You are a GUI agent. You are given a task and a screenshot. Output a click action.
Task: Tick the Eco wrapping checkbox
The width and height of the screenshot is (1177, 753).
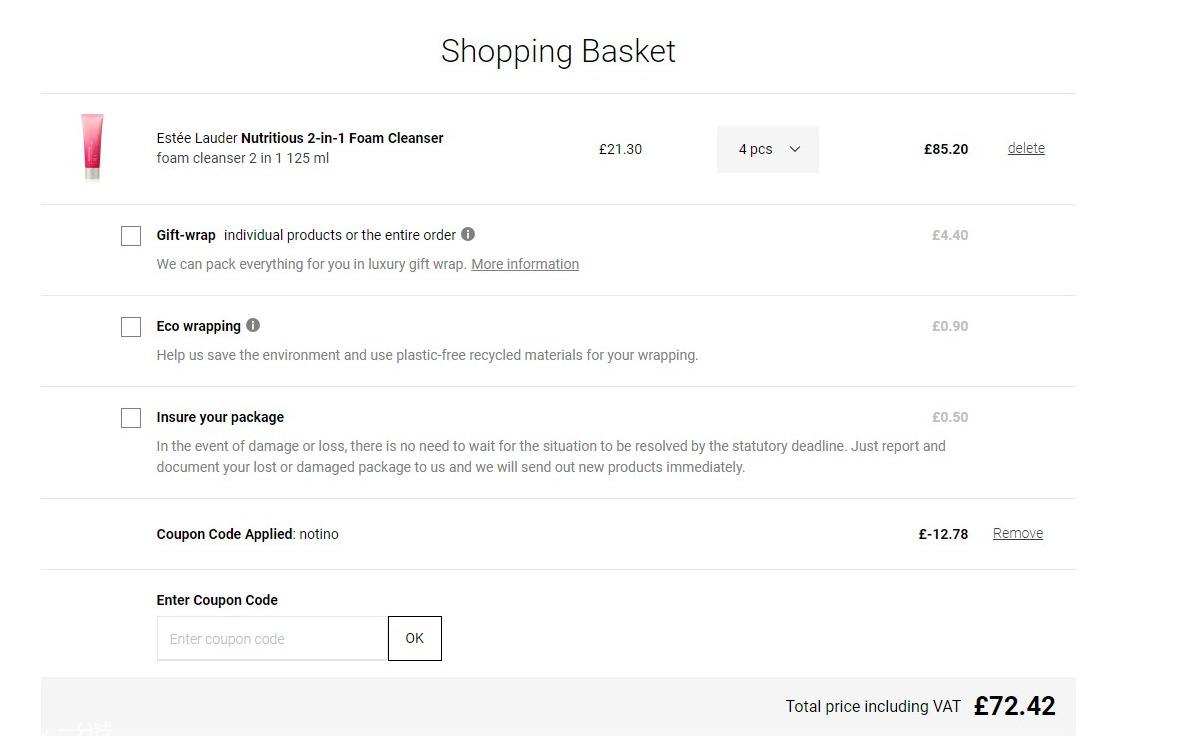(x=131, y=327)
